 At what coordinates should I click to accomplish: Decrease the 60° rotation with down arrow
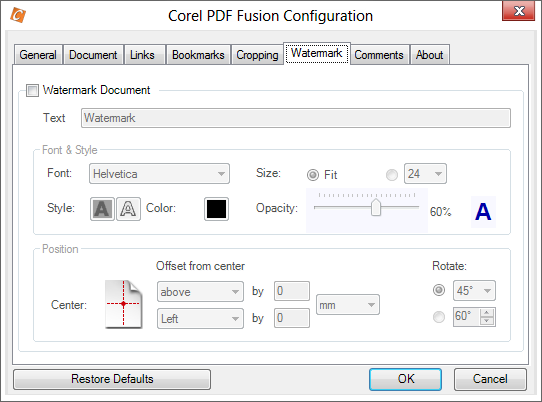pyautogui.click(x=487, y=321)
